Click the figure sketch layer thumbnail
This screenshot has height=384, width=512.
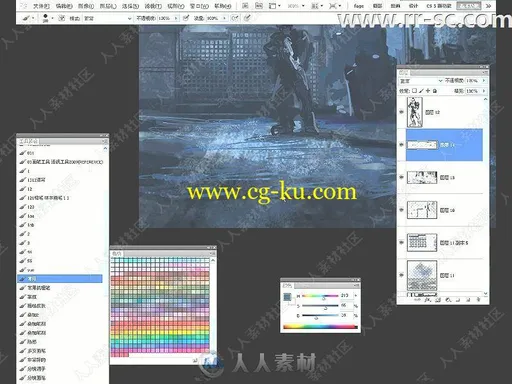(415, 112)
